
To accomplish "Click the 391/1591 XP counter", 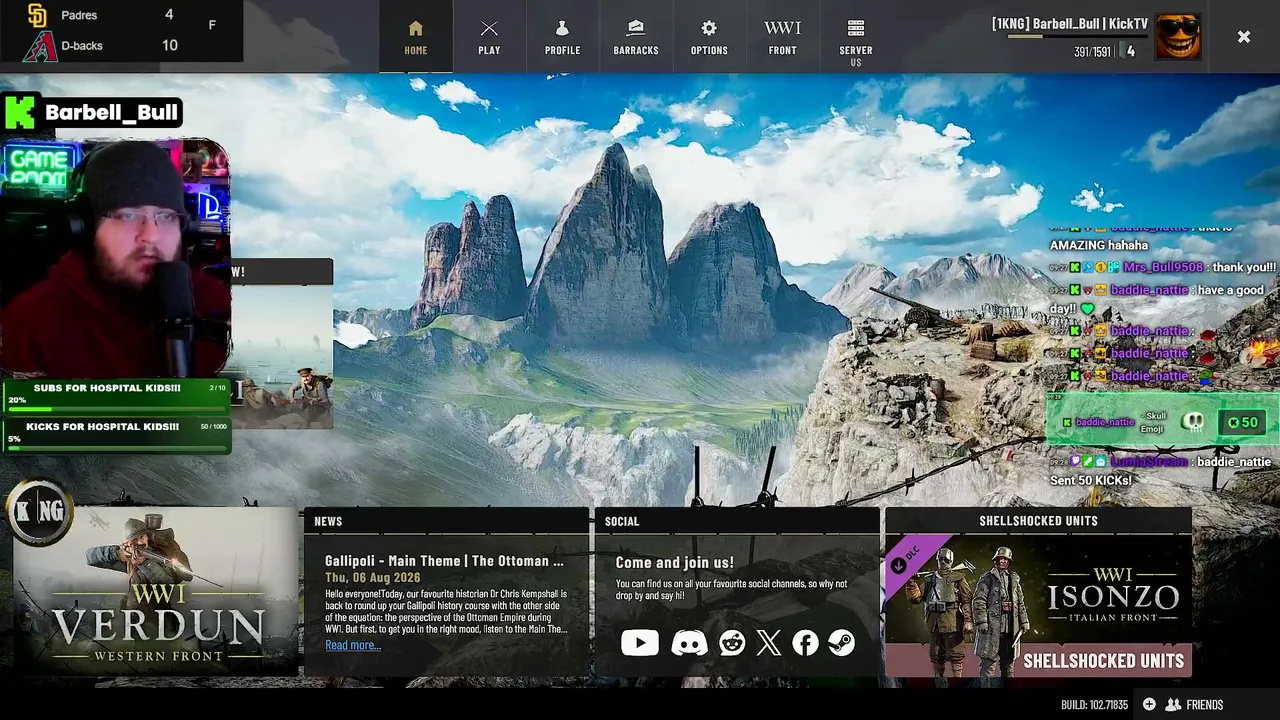I will tap(1092, 52).
